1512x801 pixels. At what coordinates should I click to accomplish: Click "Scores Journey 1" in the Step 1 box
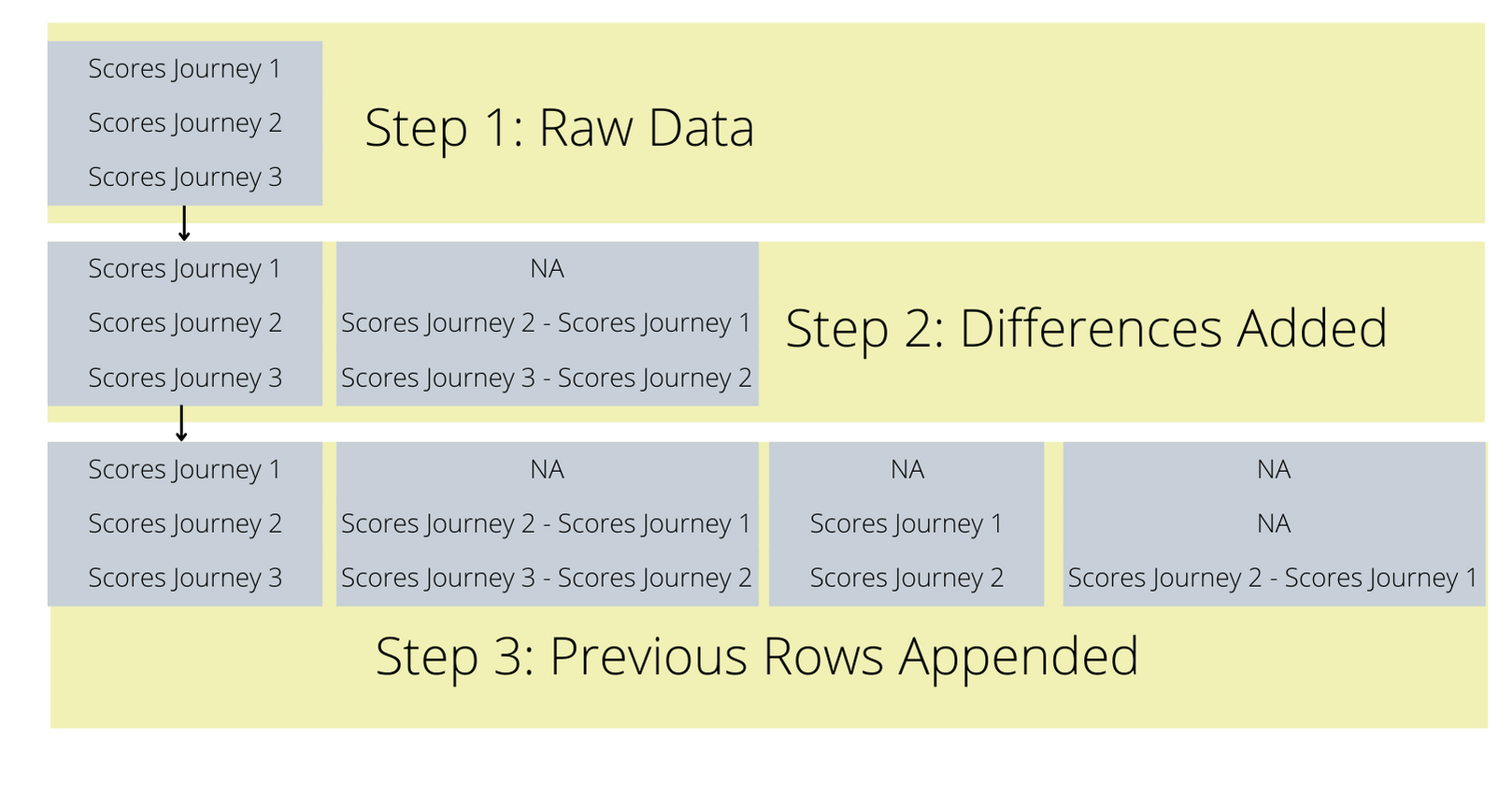[184, 69]
